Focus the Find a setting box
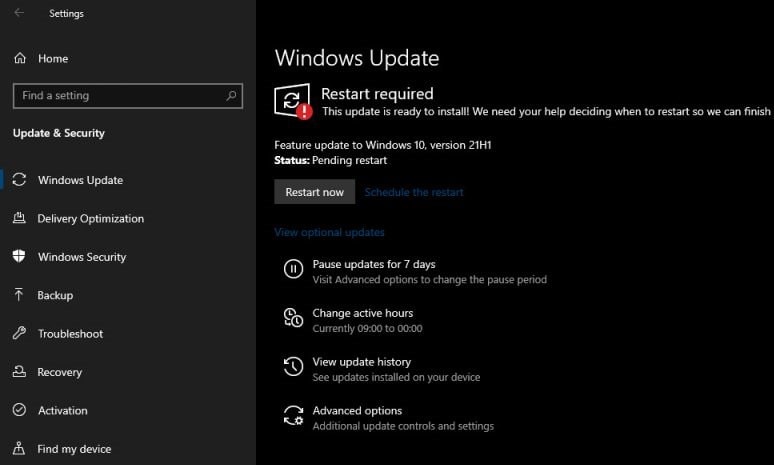Viewport: 774px width, 465px height. pos(128,96)
